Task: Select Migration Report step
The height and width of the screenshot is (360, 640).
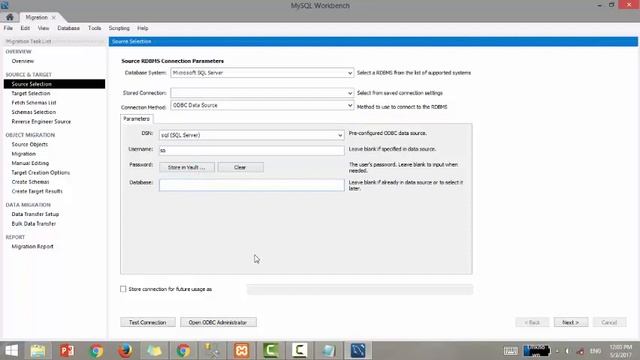Action: [x=33, y=247]
